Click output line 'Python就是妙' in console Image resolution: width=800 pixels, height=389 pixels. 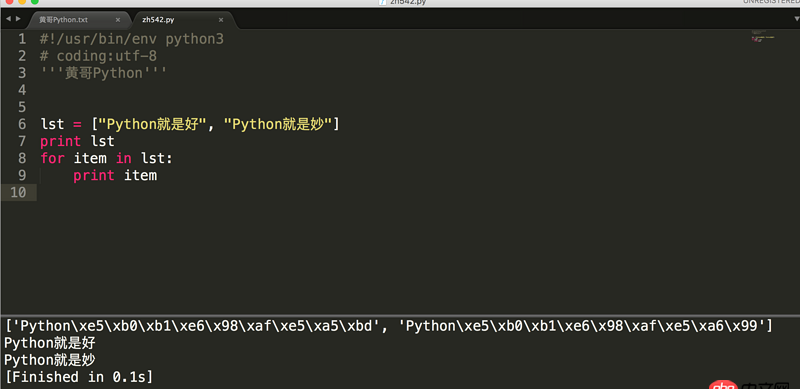[x=50, y=360]
